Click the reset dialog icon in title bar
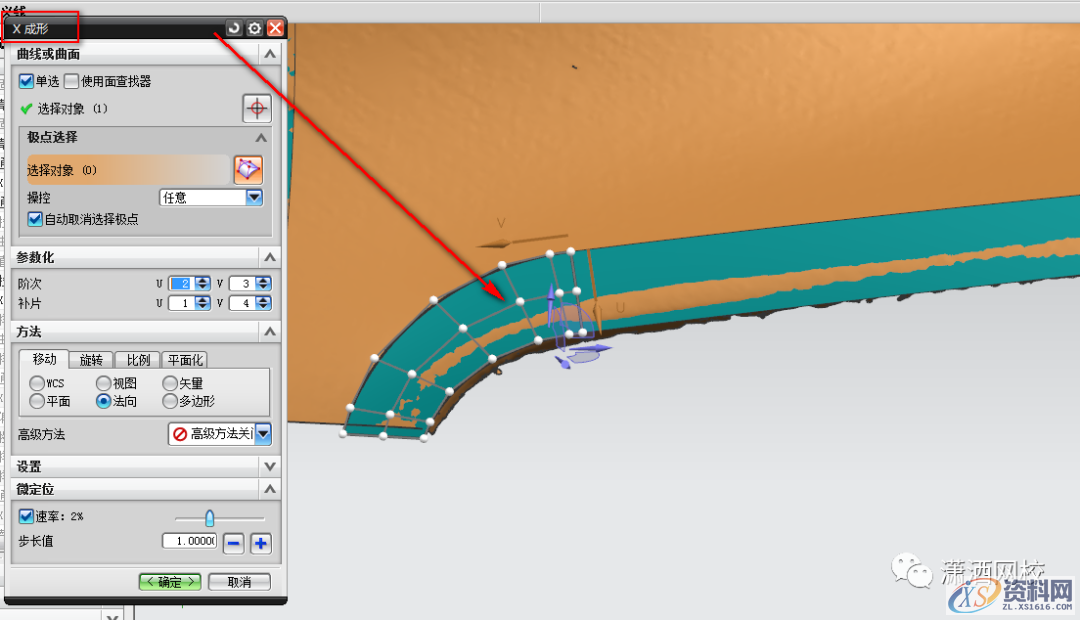 point(234,29)
